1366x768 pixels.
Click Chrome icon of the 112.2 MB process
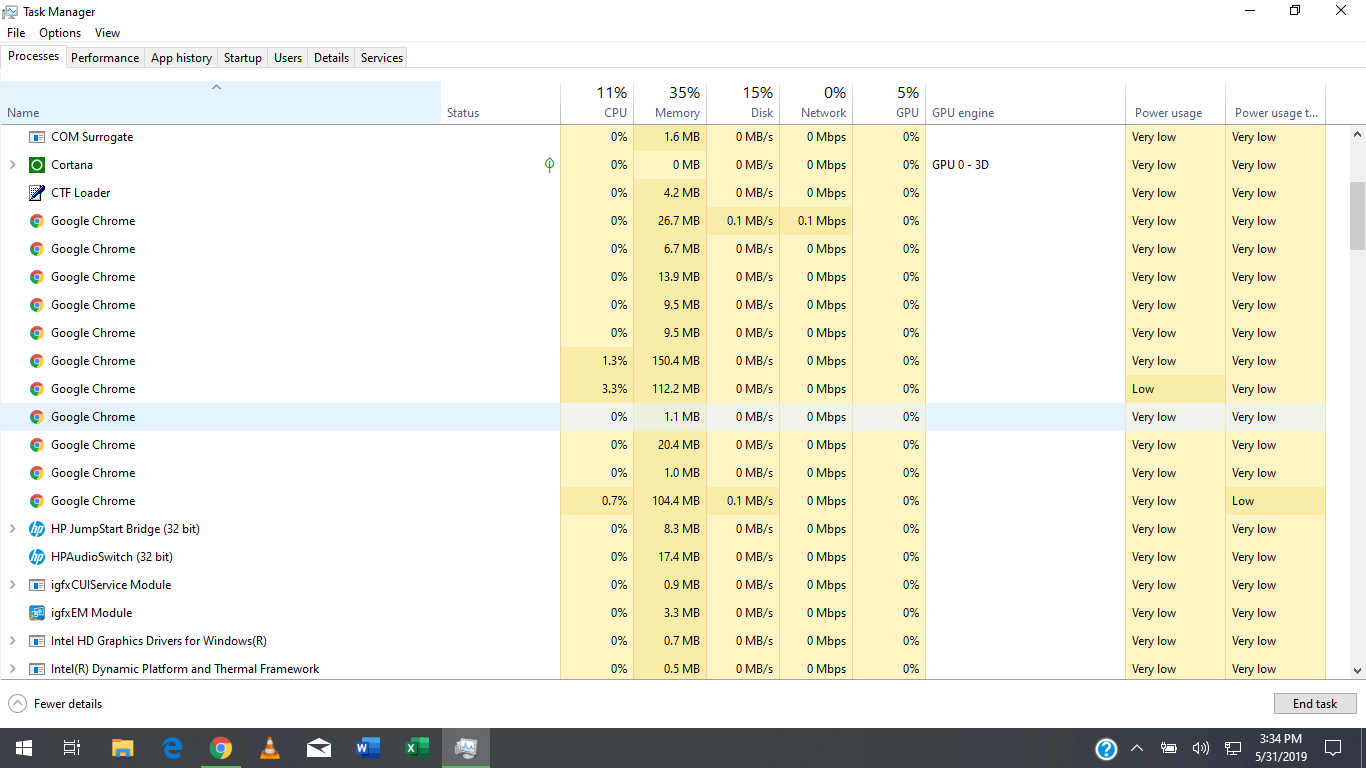[37, 389]
